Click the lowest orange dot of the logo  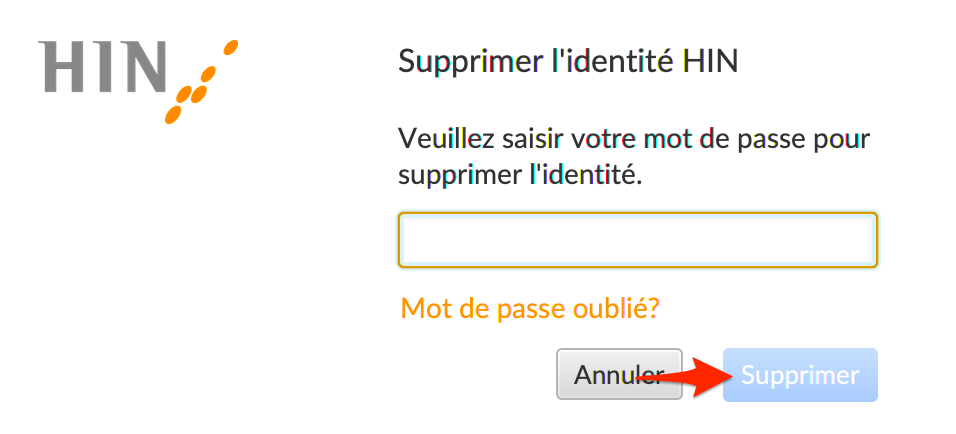tap(174, 114)
